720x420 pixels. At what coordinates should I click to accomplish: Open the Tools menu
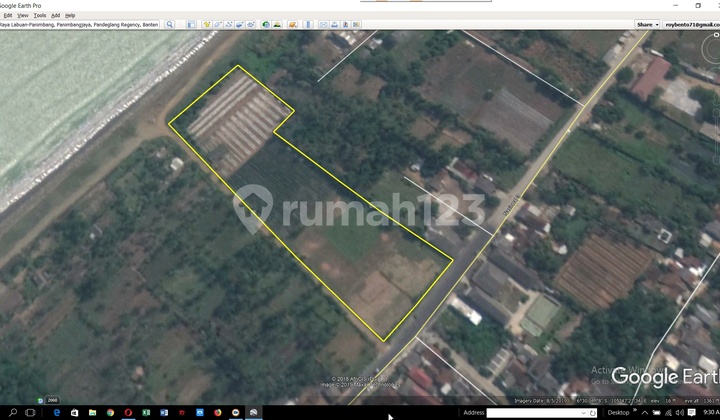pyautogui.click(x=39, y=15)
